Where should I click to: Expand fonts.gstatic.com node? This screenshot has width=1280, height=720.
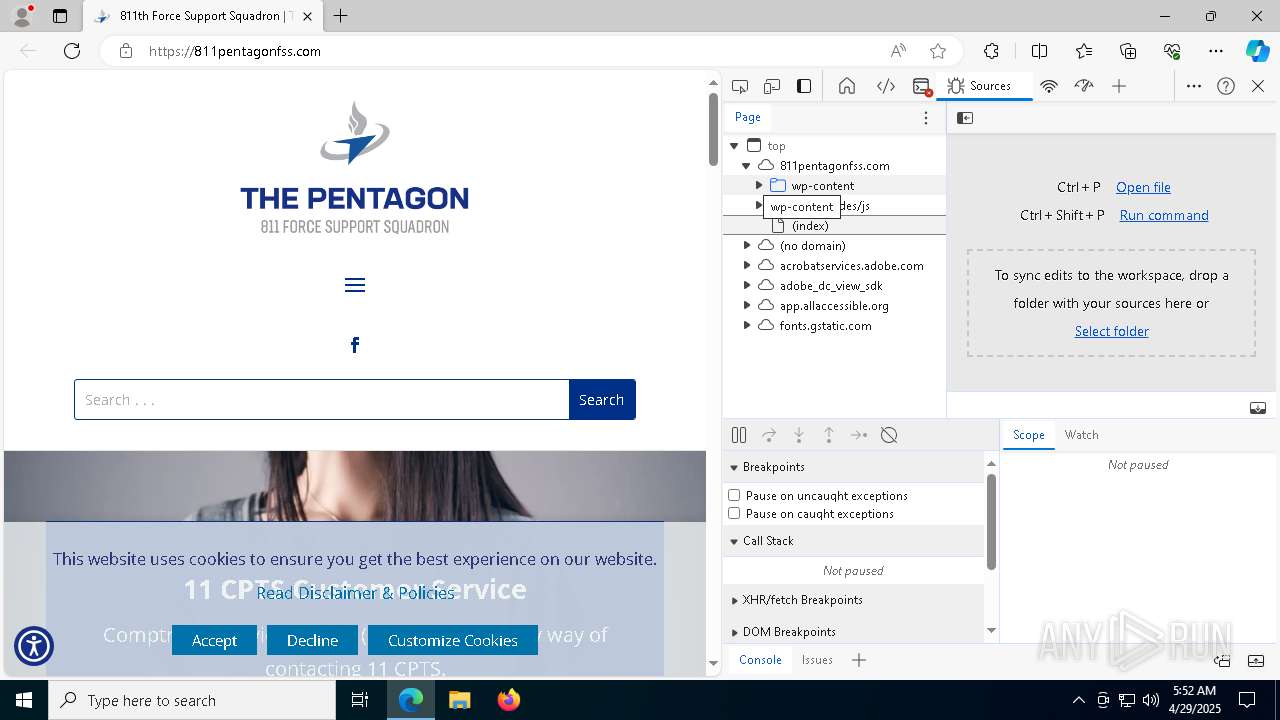(747, 326)
